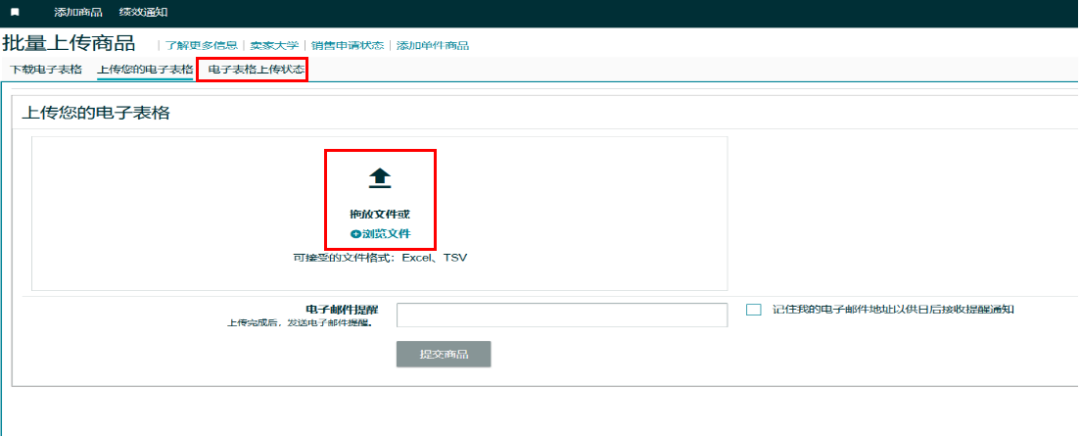
Task: Open 绩效通知 in the top menu
Action: [143, 12]
